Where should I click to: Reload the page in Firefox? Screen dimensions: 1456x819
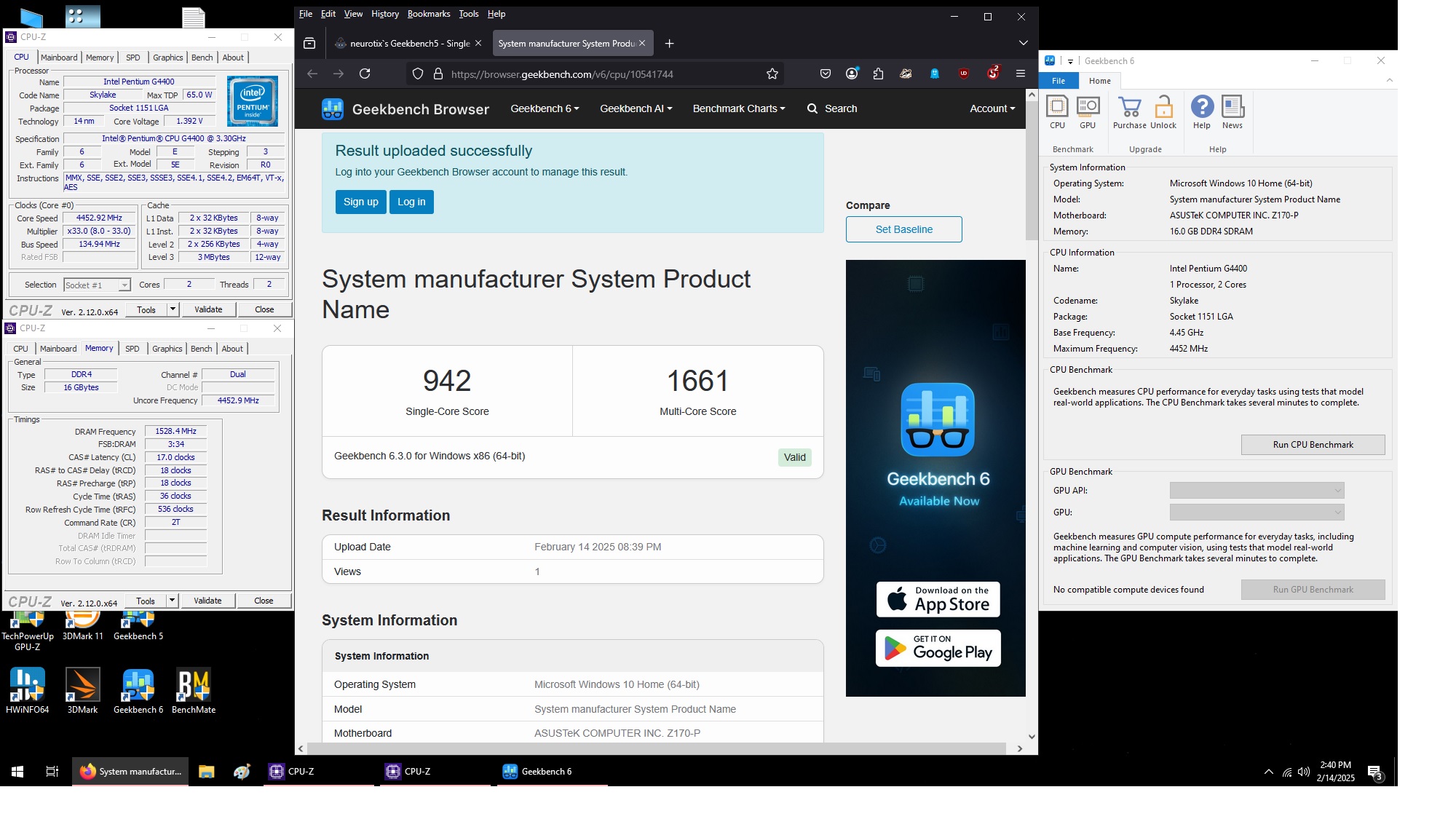click(365, 74)
